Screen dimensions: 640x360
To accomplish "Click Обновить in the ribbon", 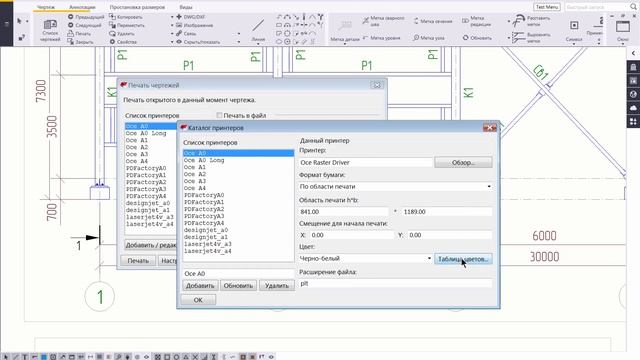I will point(477,38).
